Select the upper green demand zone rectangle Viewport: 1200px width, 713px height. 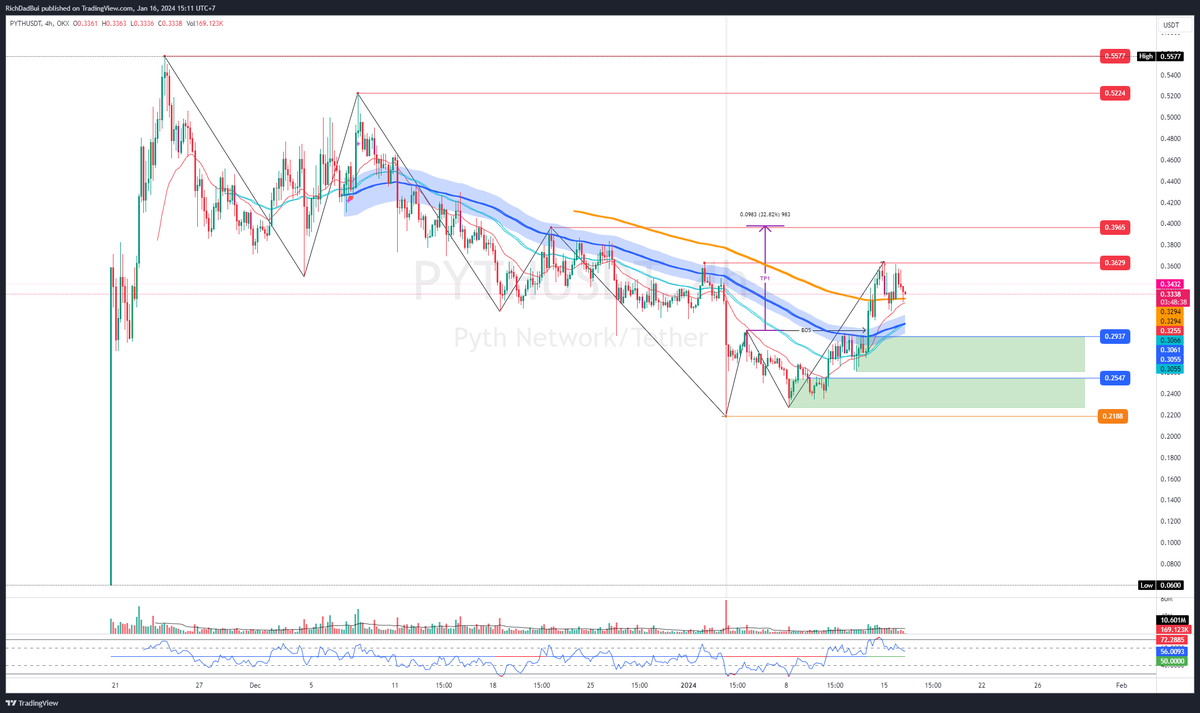970,354
